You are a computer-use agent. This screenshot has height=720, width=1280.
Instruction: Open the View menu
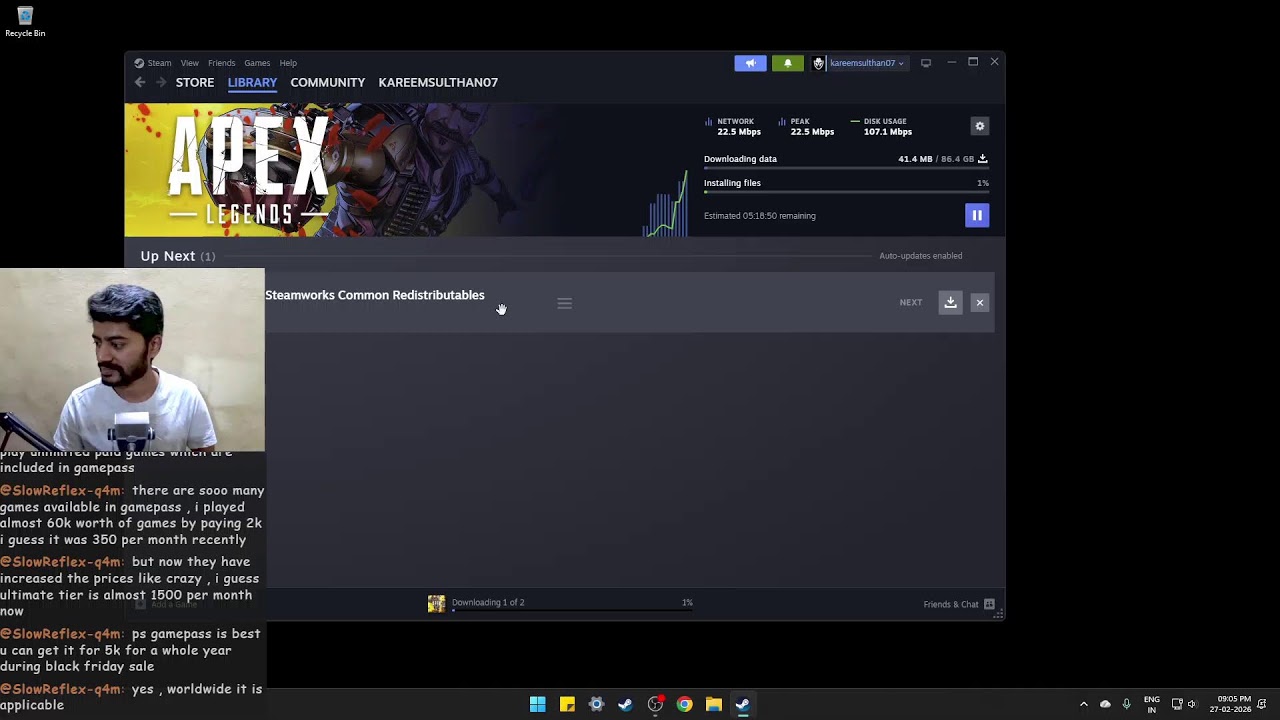[x=189, y=63]
